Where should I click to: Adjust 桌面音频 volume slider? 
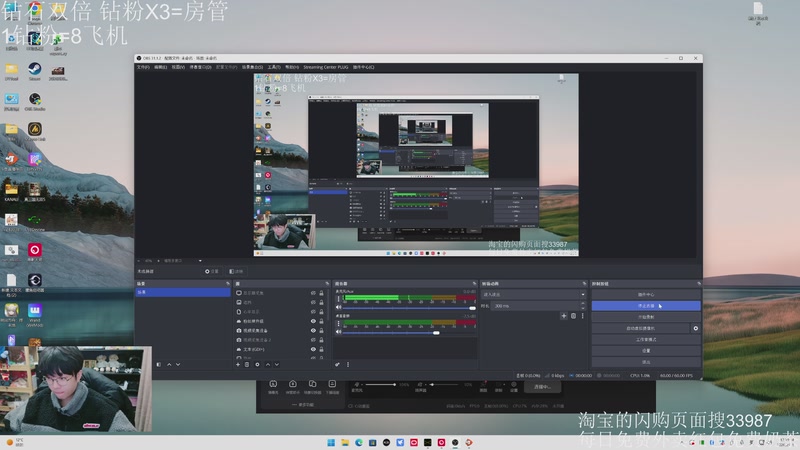click(x=409, y=333)
